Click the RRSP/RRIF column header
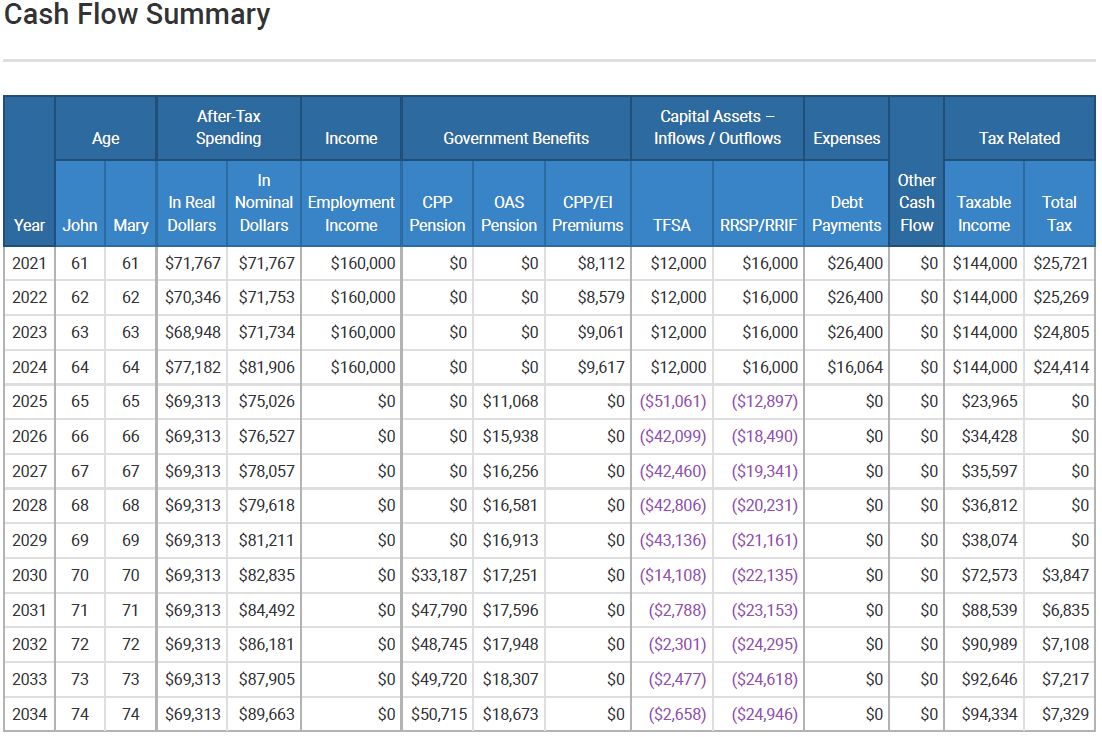1102x737 pixels. pyautogui.click(x=758, y=225)
